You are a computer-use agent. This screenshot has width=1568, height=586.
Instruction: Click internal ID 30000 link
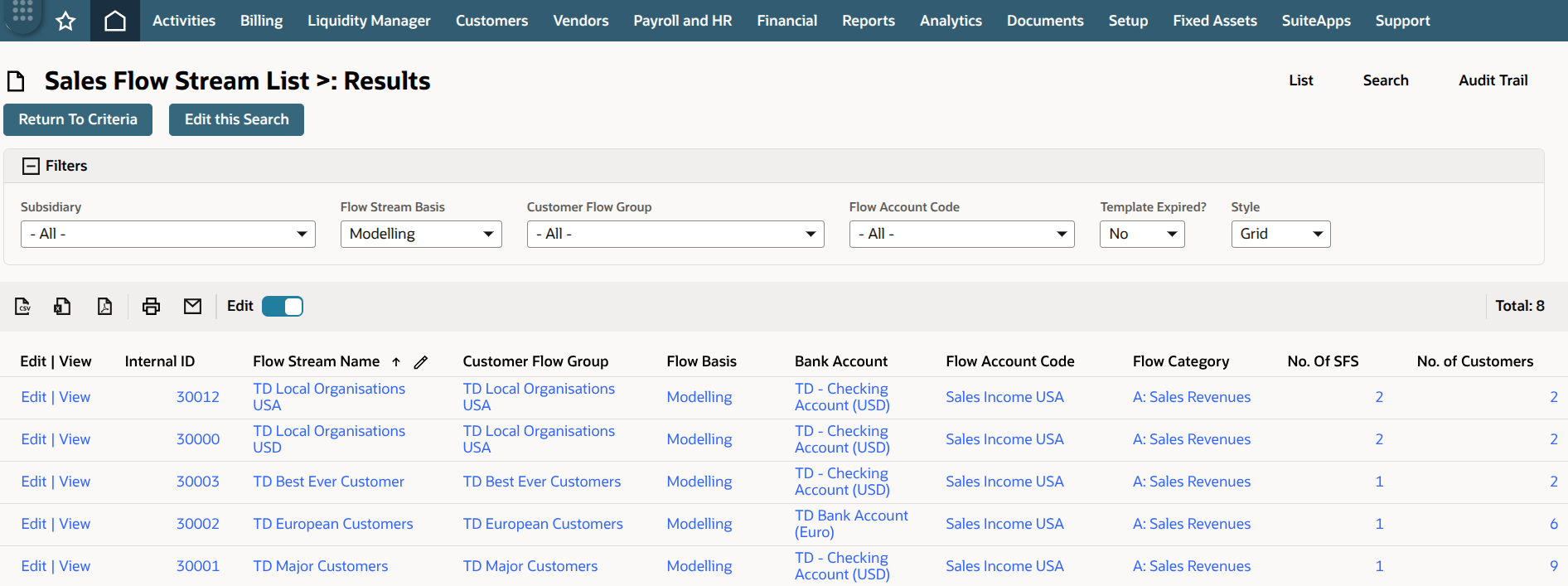pyautogui.click(x=198, y=439)
